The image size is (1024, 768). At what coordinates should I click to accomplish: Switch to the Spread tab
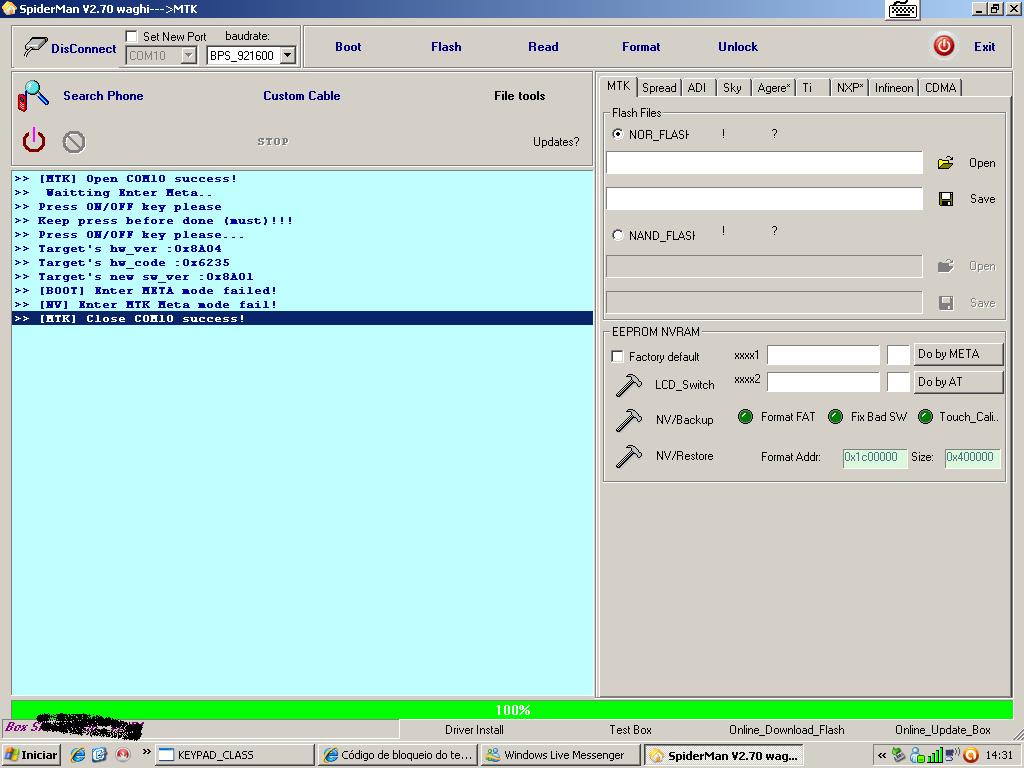(659, 88)
